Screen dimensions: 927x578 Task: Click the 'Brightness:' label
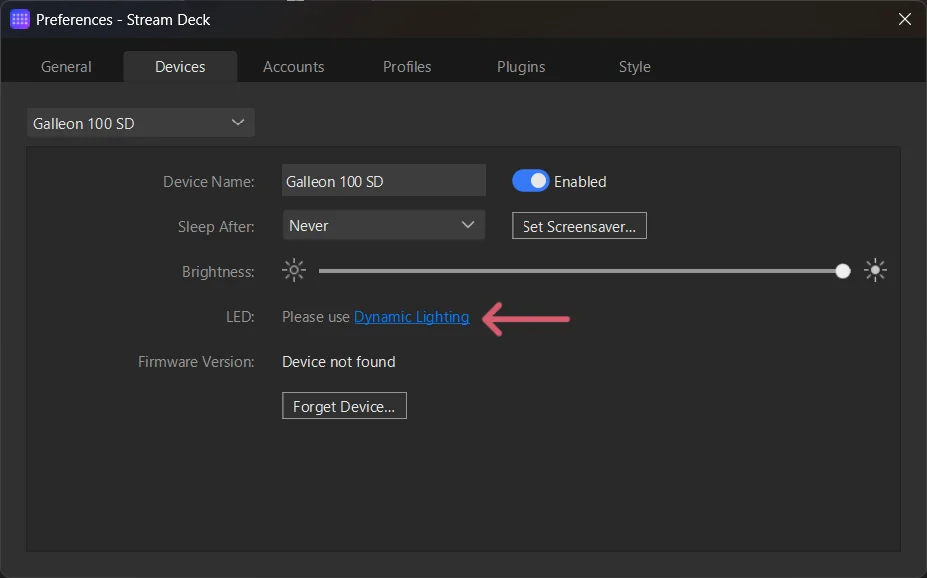(218, 272)
